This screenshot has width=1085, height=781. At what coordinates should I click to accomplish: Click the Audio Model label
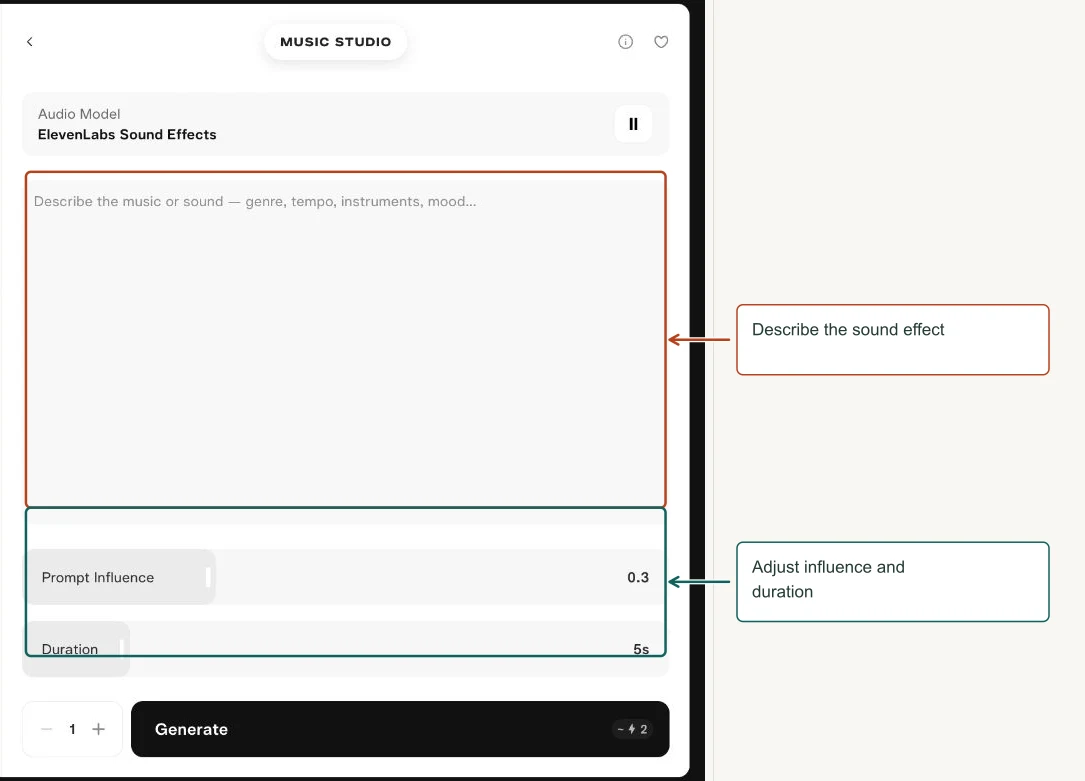79,114
